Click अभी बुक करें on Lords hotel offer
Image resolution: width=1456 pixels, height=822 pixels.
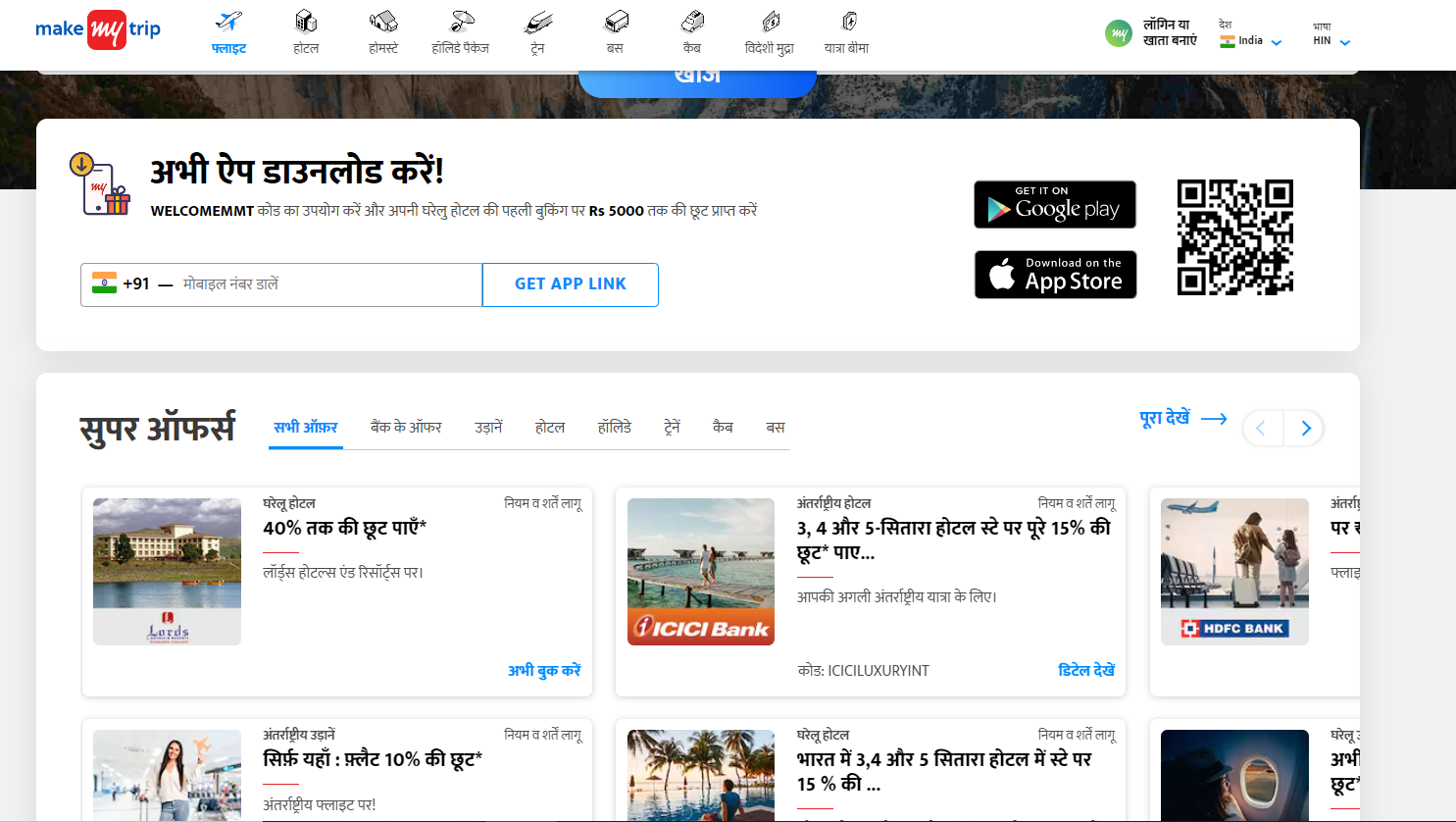(x=544, y=670)
